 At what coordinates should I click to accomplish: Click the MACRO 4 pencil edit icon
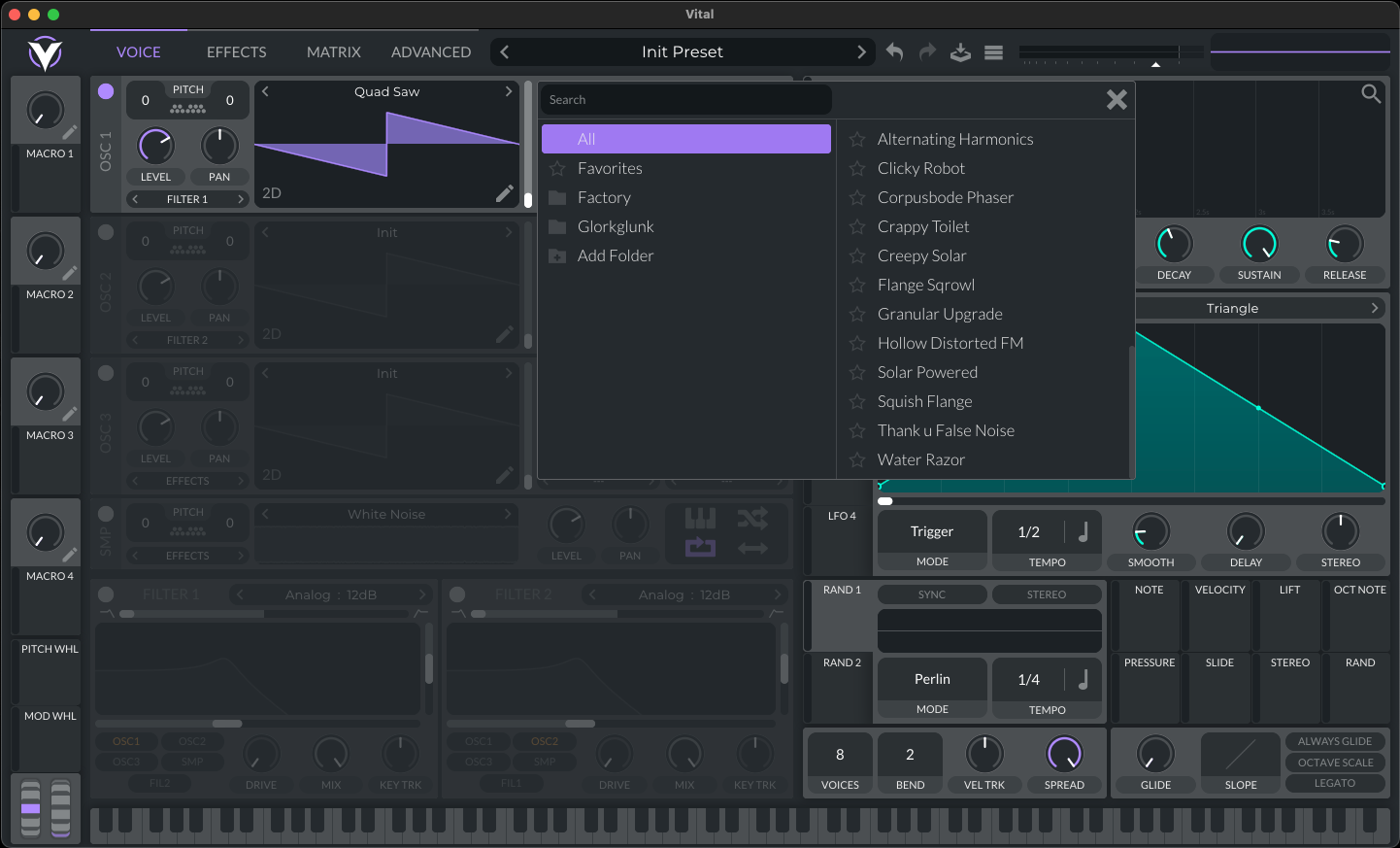70,555
